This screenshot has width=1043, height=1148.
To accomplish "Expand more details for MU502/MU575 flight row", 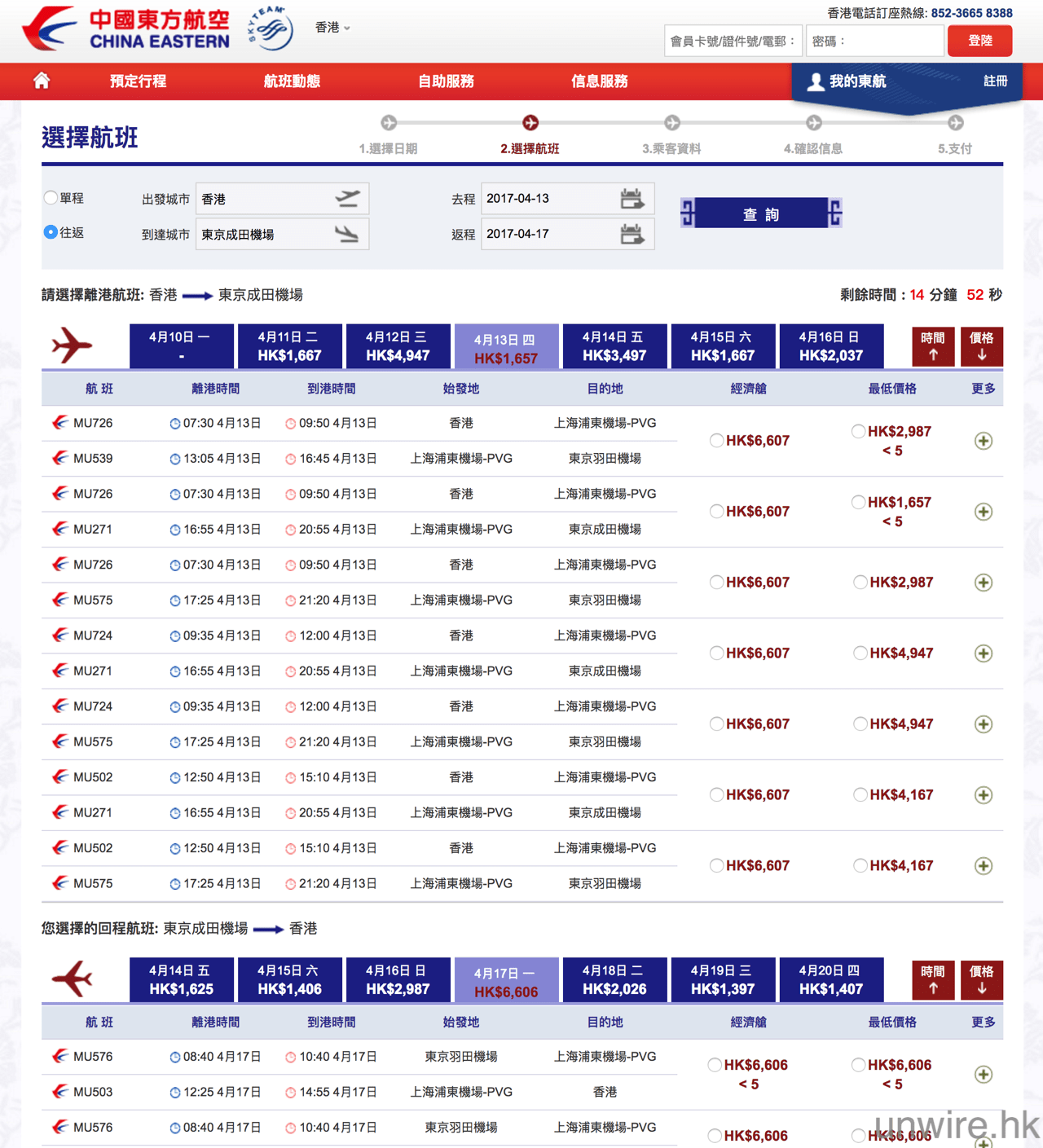I will coord(984,866).
